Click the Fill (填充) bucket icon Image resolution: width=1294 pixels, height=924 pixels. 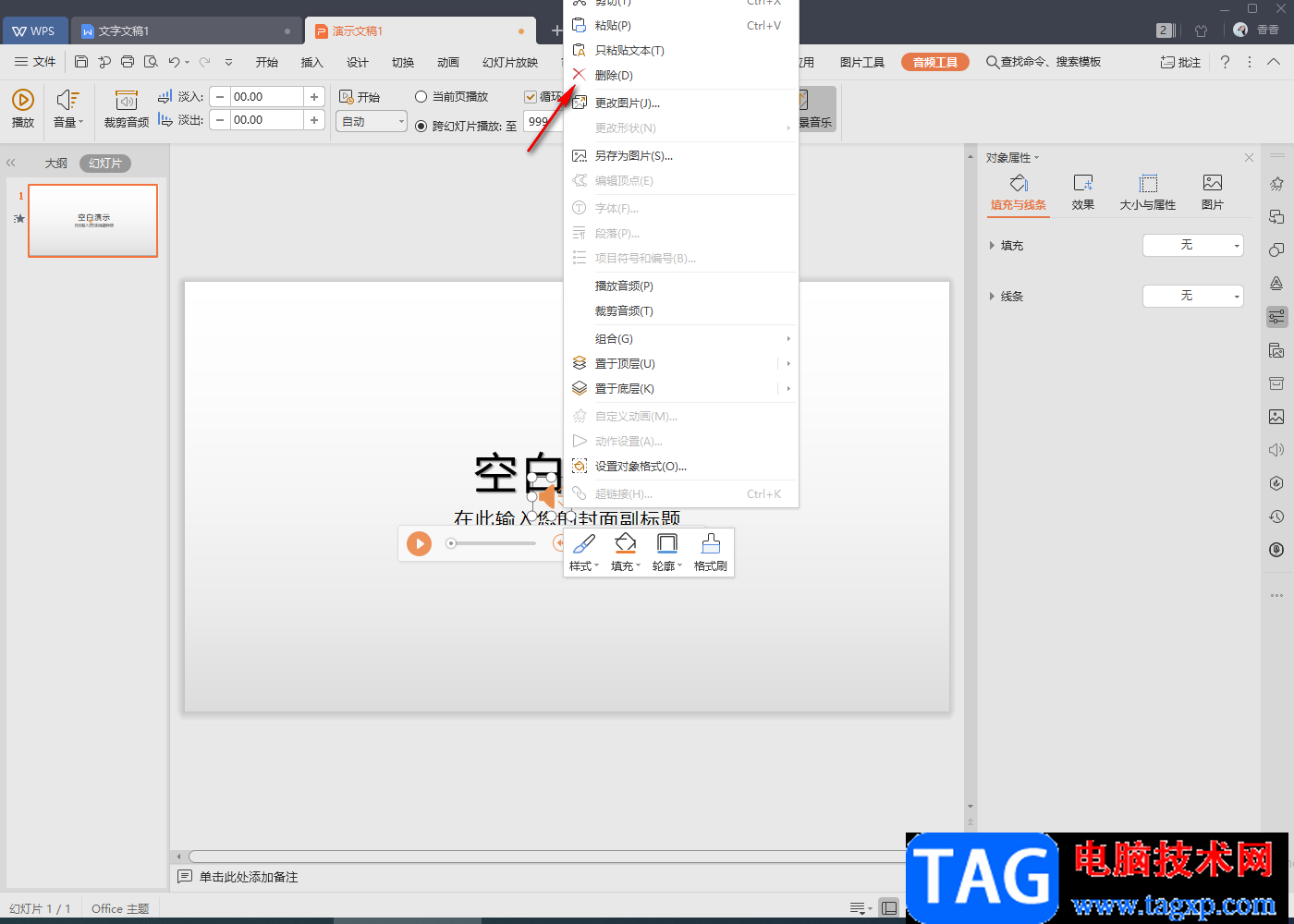626,543
